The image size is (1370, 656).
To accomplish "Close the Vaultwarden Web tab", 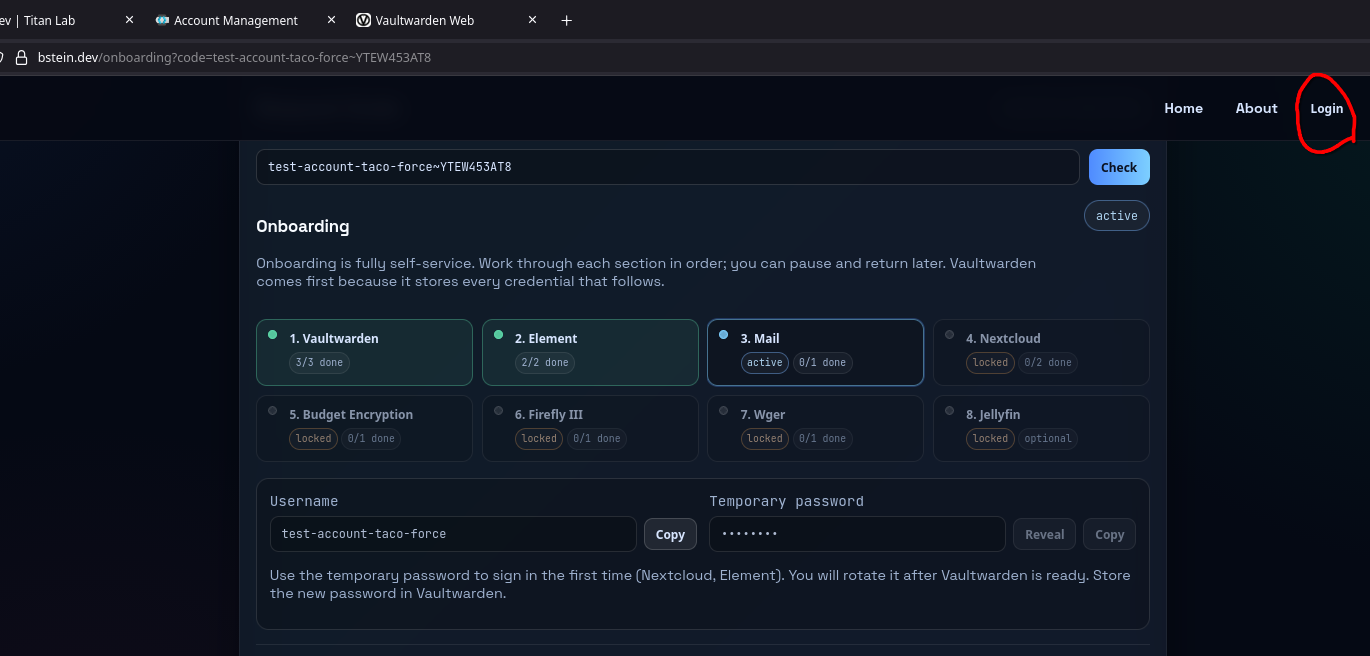I will 532,20.
